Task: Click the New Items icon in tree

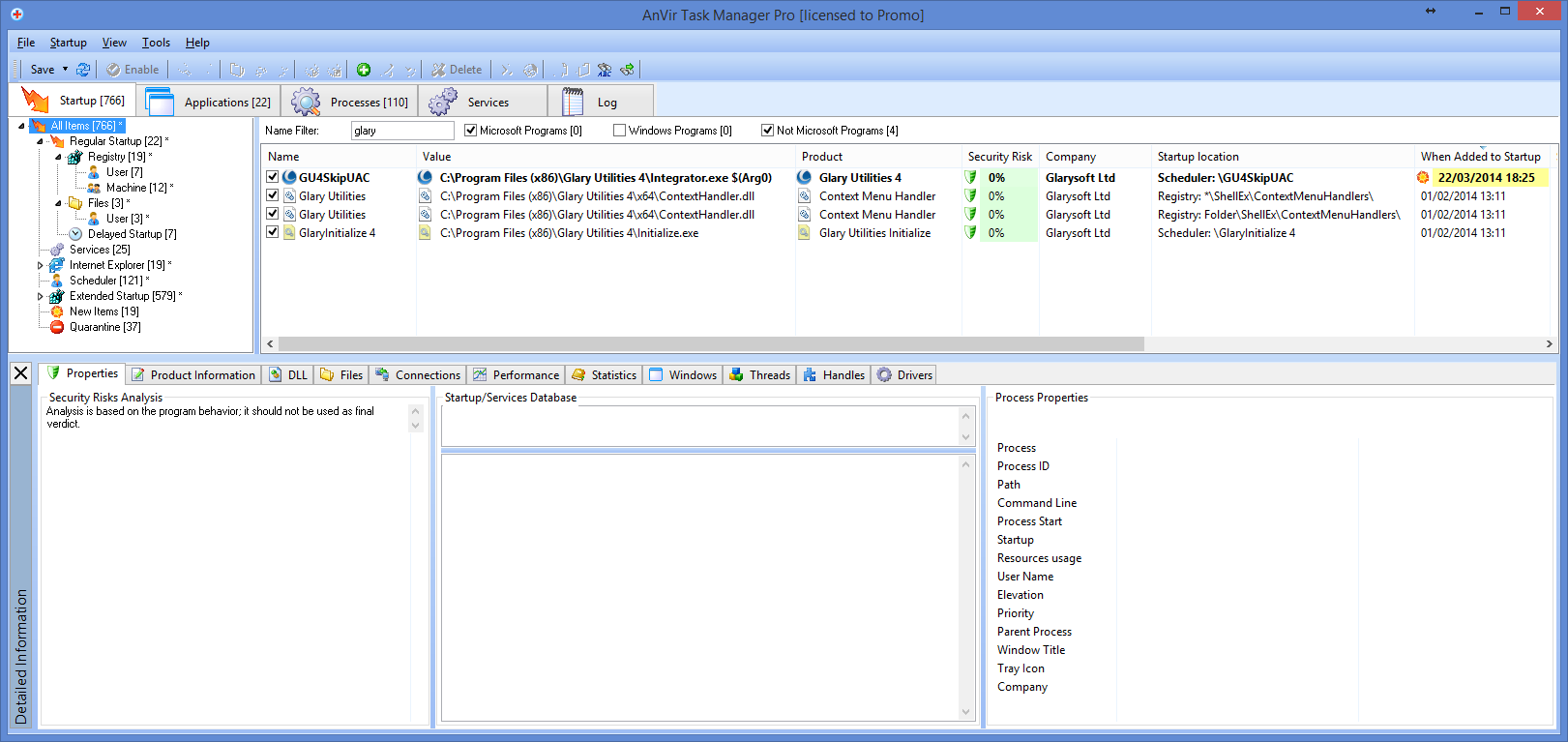Action: [57, 312]
